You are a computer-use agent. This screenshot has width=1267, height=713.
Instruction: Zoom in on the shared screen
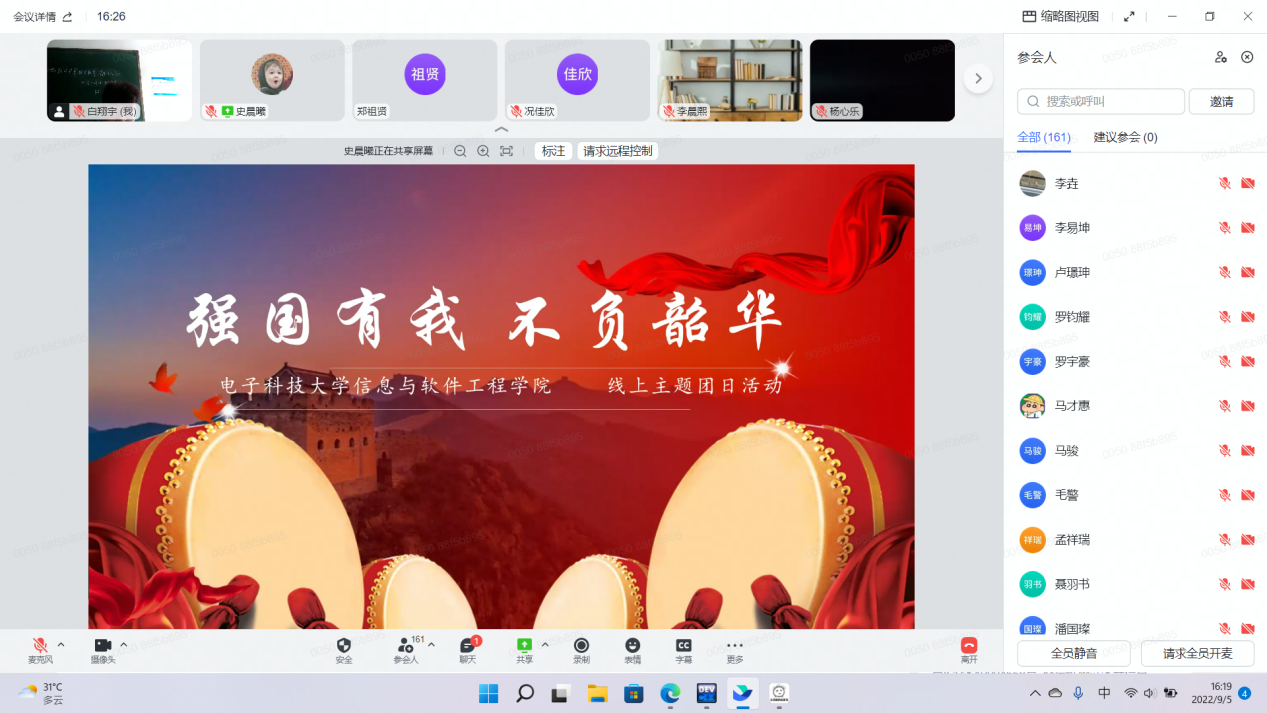coord(483,151)
